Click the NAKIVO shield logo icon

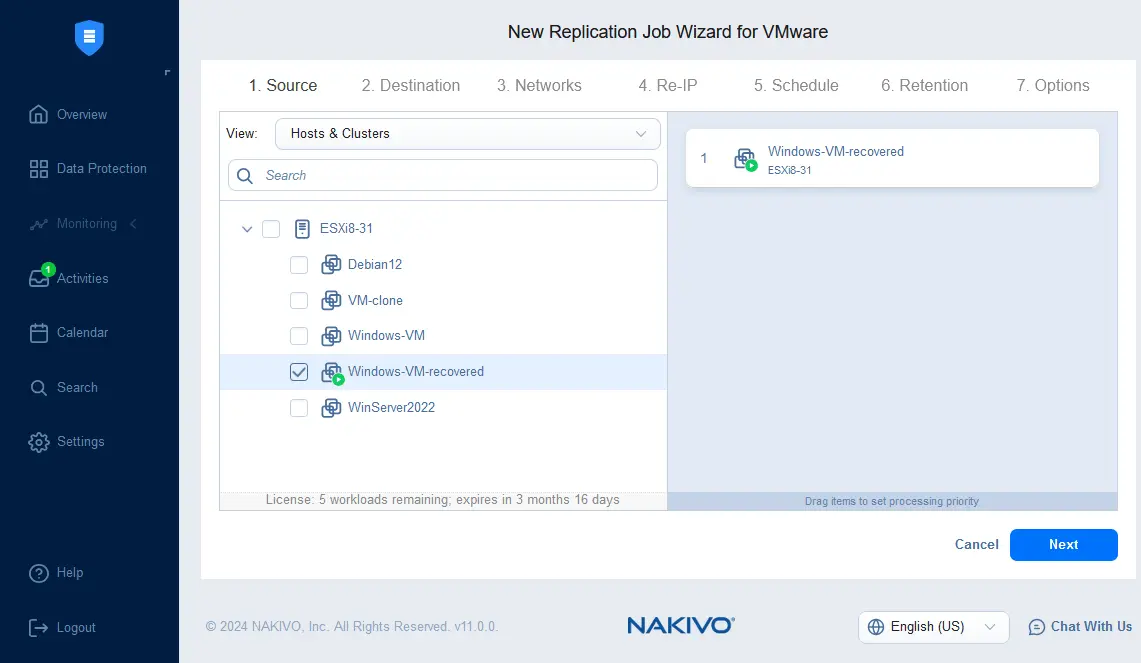coord(90,37)
